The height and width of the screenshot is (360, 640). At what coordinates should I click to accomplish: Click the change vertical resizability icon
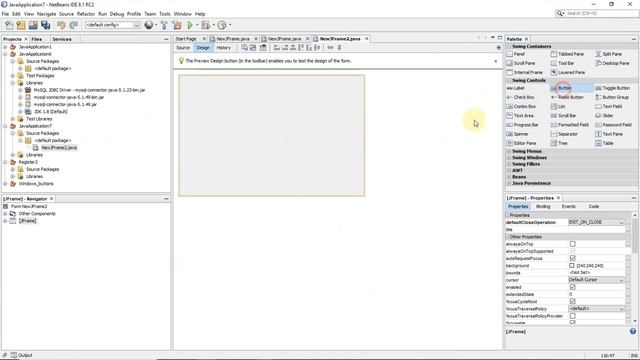[x=339, y=48]
